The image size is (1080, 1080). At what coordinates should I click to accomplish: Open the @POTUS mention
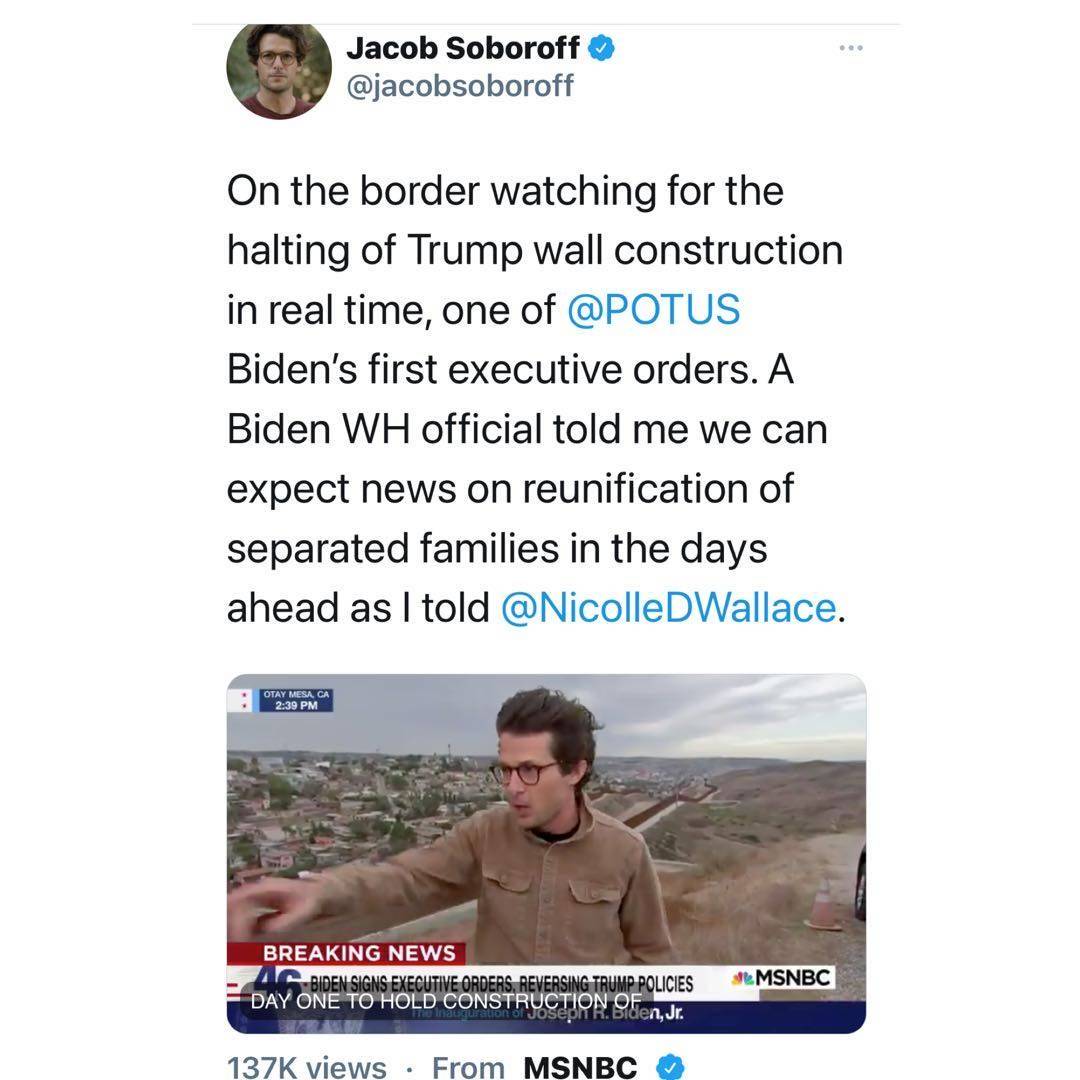coord(653,309)
